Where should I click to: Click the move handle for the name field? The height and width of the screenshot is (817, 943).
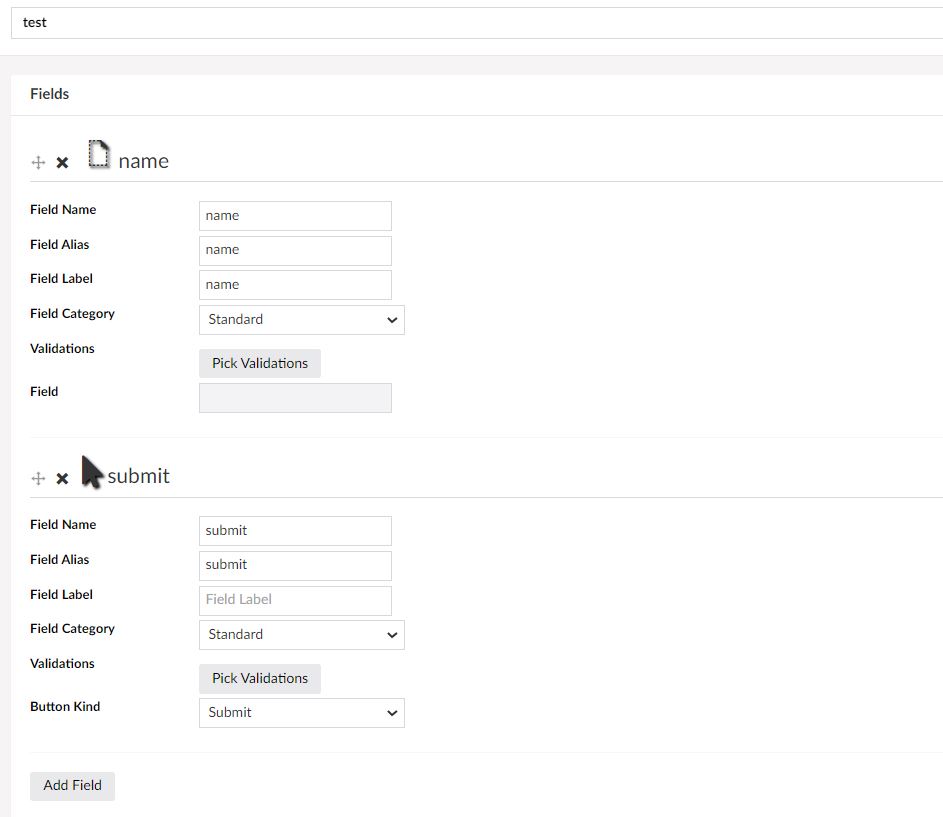(39, 162)
